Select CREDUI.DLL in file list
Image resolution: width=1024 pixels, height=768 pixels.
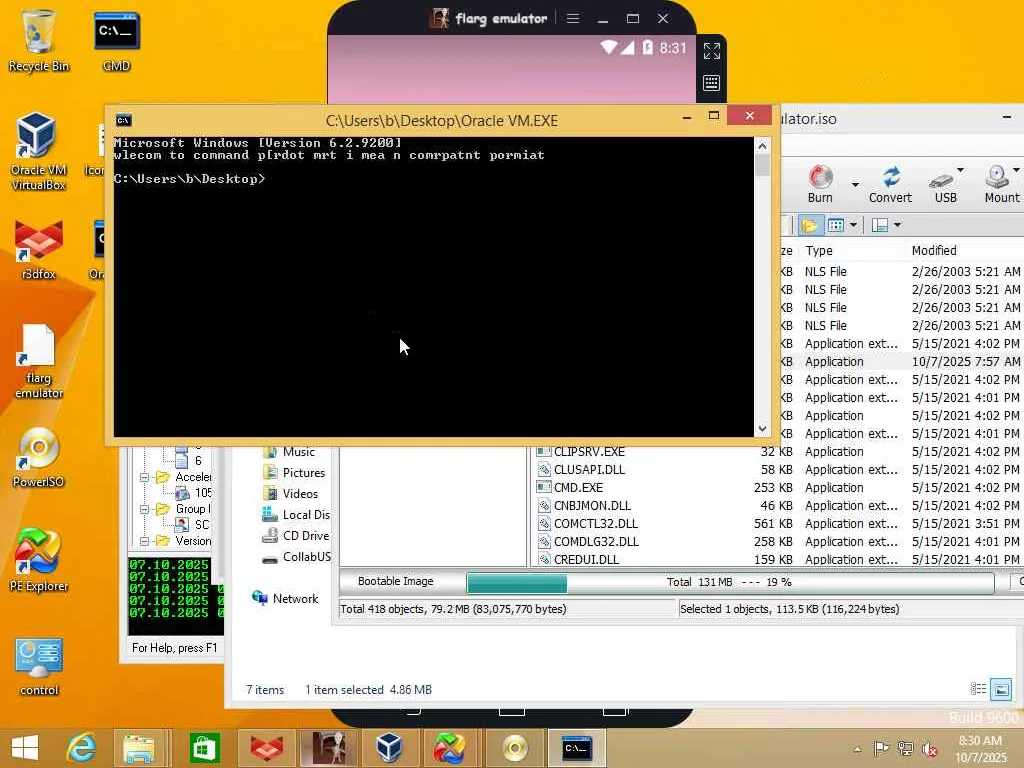pos(586,559)
